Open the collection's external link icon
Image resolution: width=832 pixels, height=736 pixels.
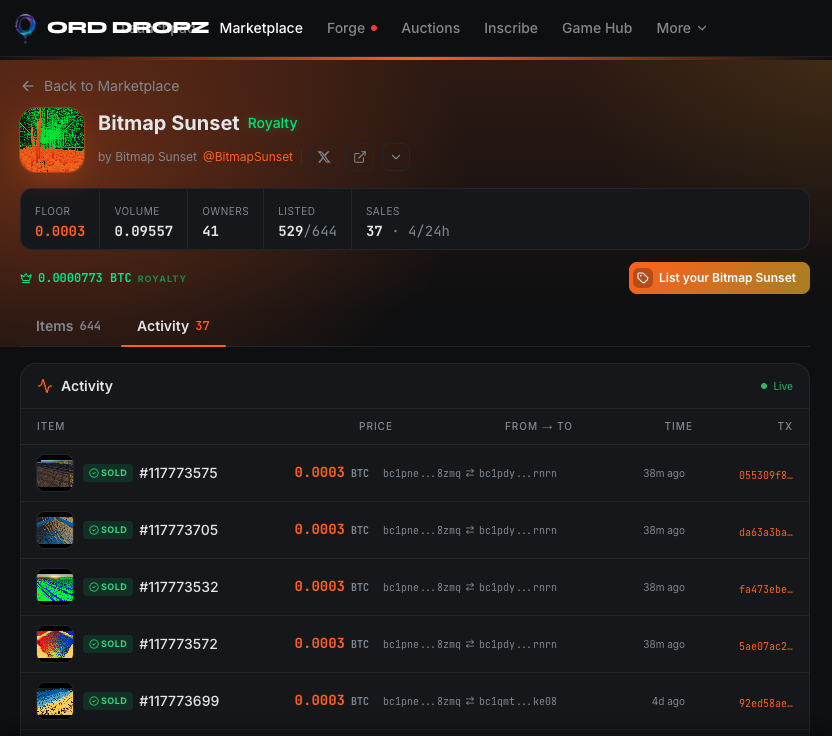360,157
